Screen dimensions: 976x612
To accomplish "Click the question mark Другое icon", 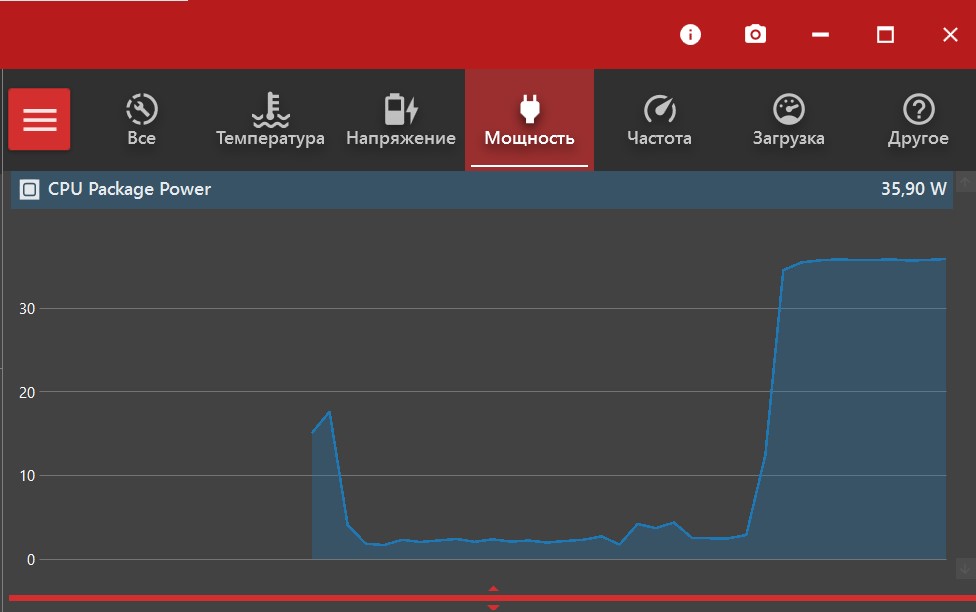I will click(x=919, y=109).
